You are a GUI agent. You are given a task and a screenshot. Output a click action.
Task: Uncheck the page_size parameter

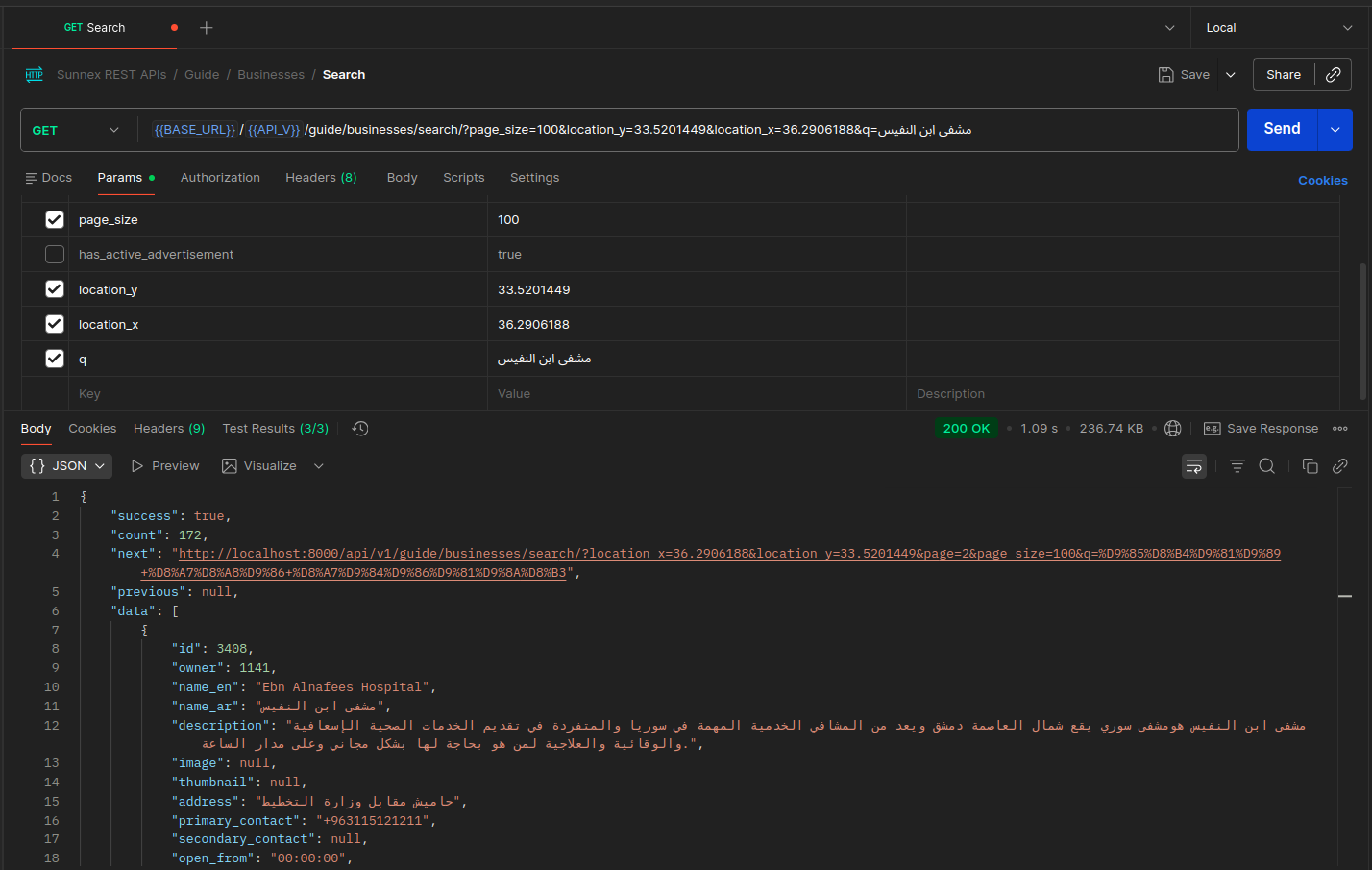pos(55,220)
